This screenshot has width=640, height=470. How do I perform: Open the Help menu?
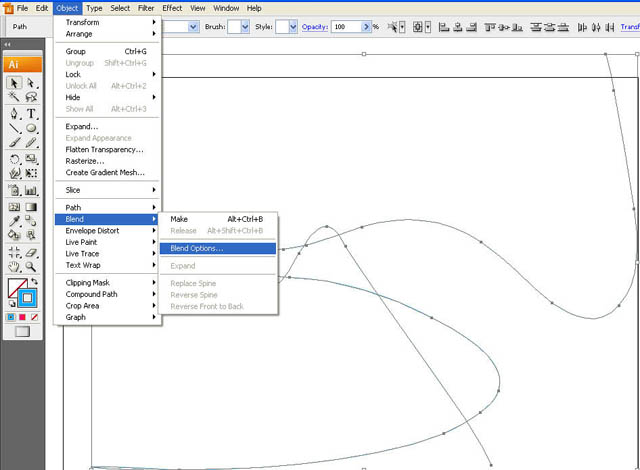click(254, 8)
